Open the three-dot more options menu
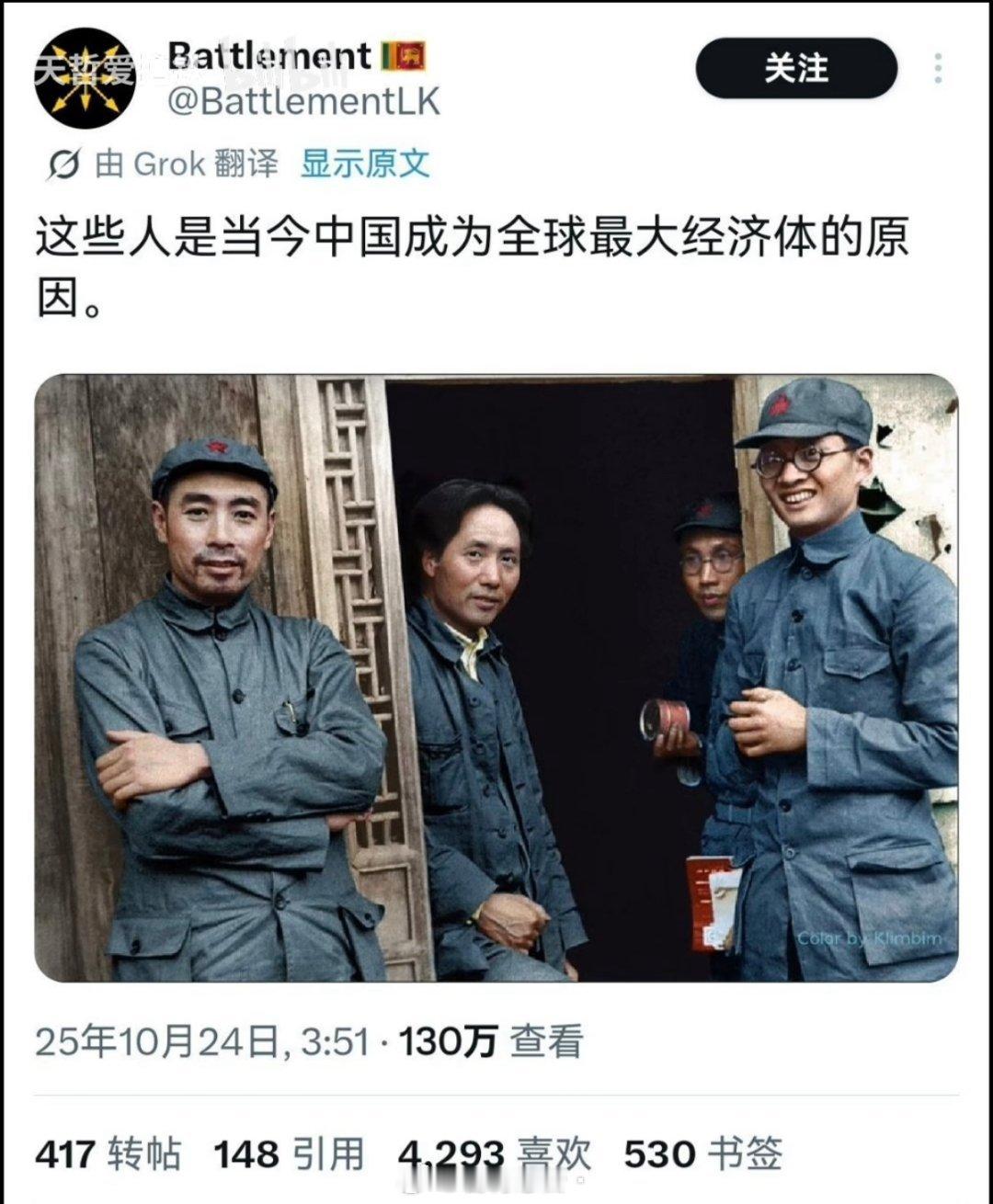Screen dimensions: 993x1204 (x=937, y=69)
